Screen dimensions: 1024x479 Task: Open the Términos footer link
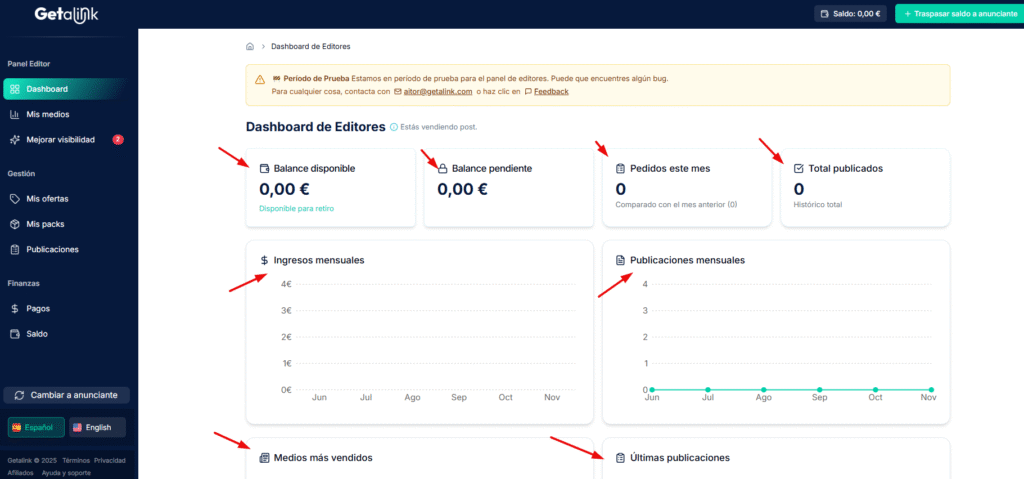pyautogui.click(x=75, y=460)
